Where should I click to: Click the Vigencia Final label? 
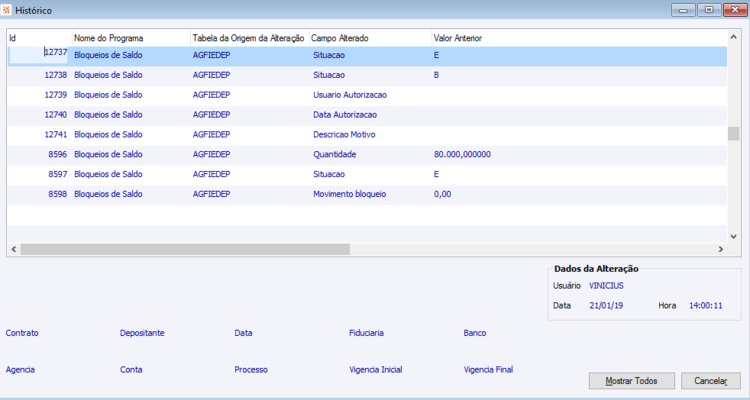488,369
